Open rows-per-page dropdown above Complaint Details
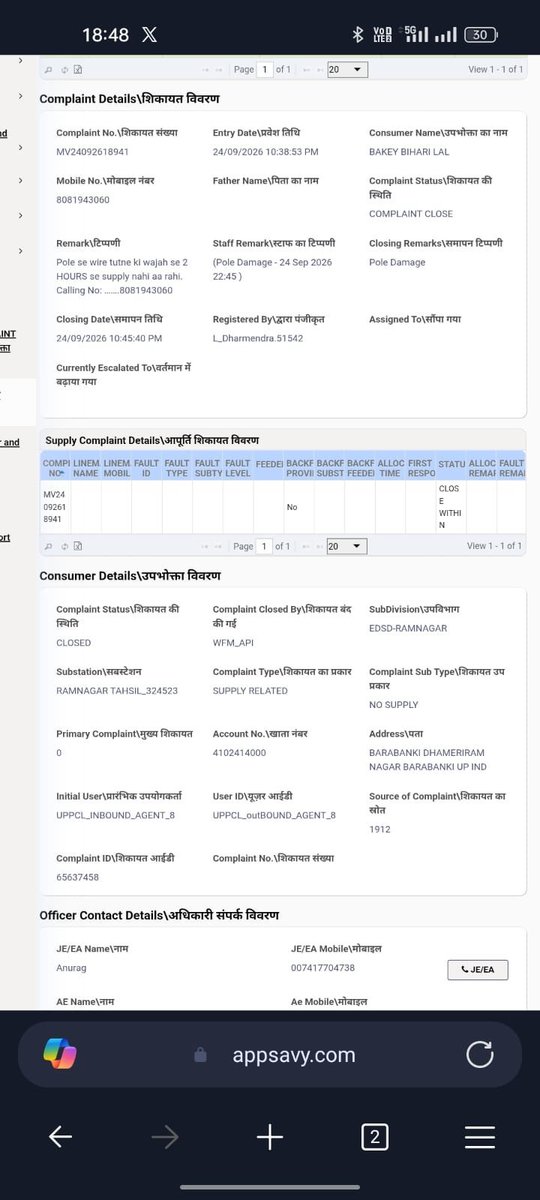 click(346, 69)
